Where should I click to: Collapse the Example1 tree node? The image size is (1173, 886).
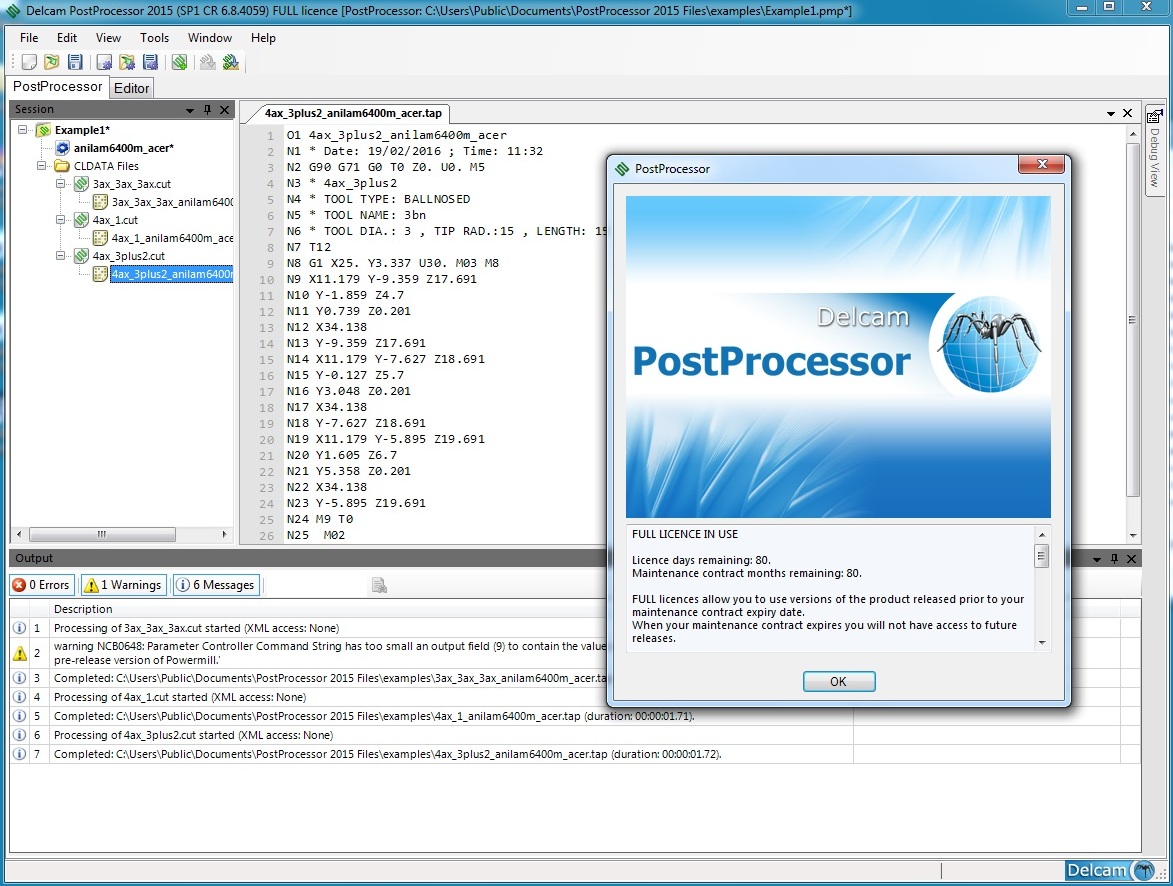22,129
